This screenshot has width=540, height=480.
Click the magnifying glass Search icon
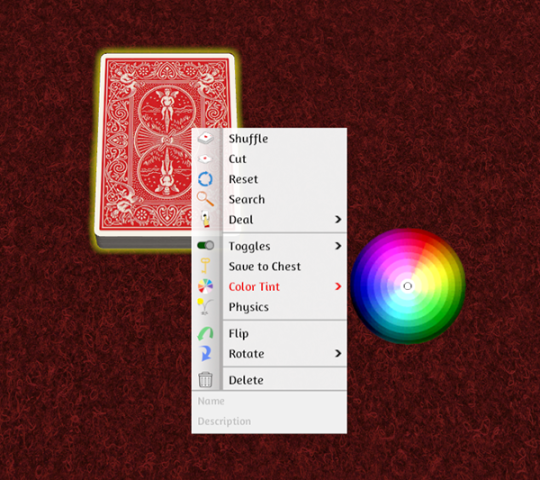point(205,199)
